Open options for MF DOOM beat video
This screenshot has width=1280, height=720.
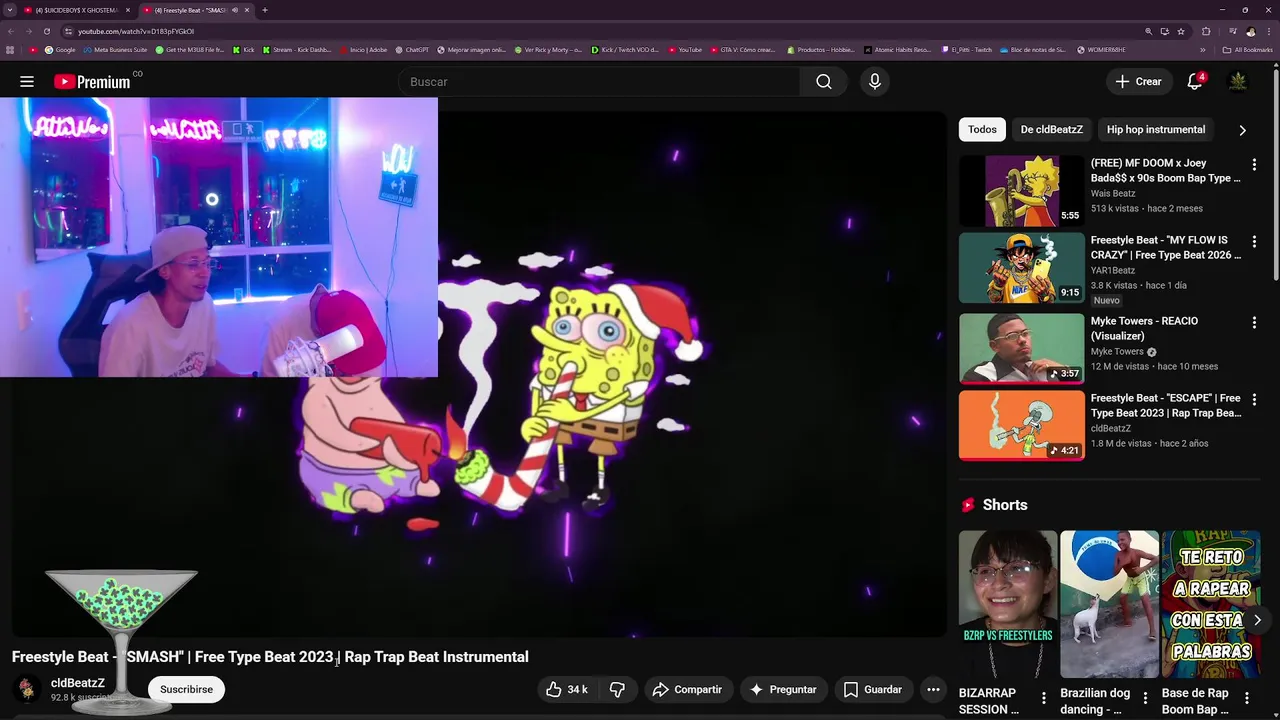click(1254, 164)
